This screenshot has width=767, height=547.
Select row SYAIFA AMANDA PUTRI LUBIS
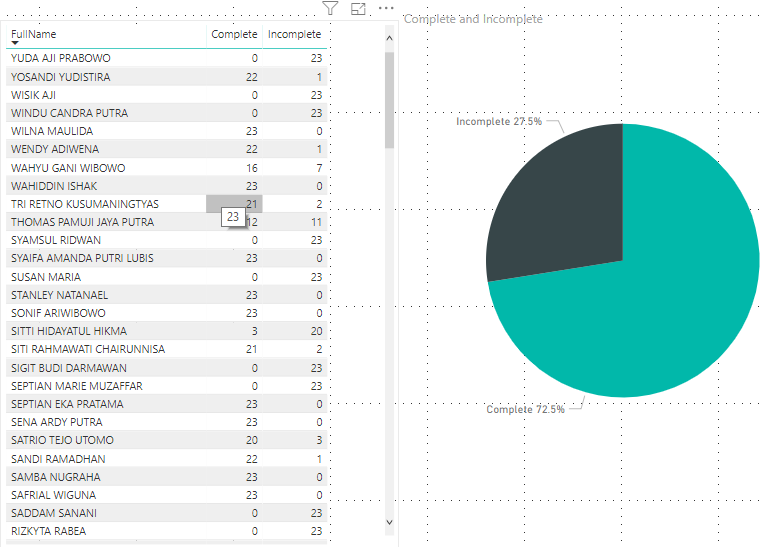pos(166,258)
